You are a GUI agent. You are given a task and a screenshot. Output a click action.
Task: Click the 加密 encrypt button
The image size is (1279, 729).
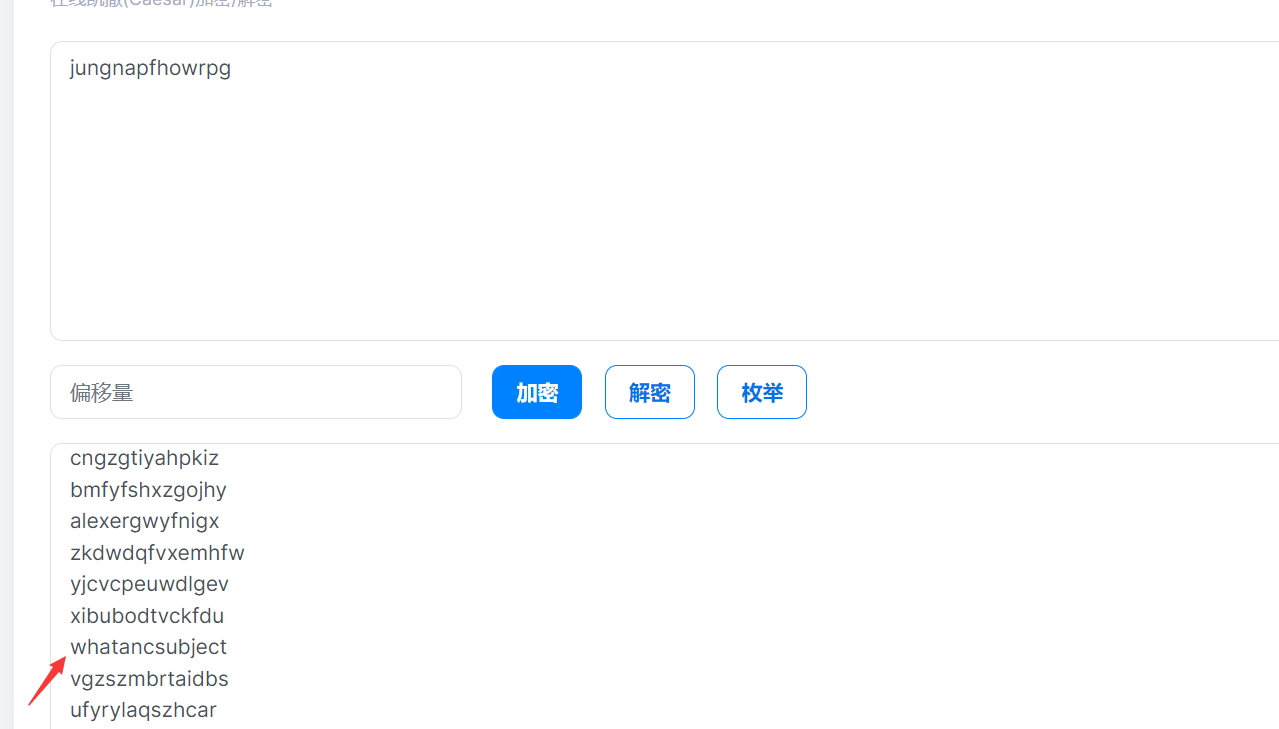(537, 392)
